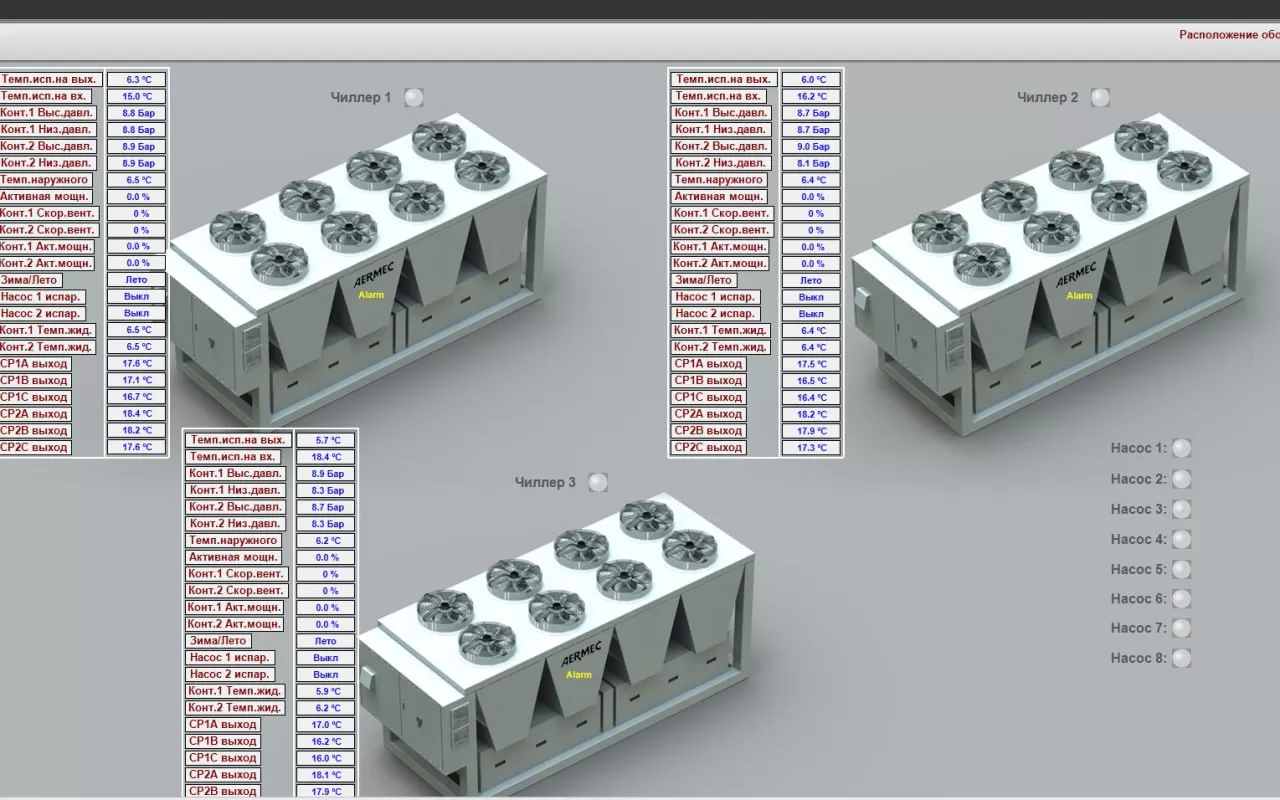Viewport: 1280px width, 800px height.
Task: Click the Насос 4 indicator lamp
Action: point(1181,539)
